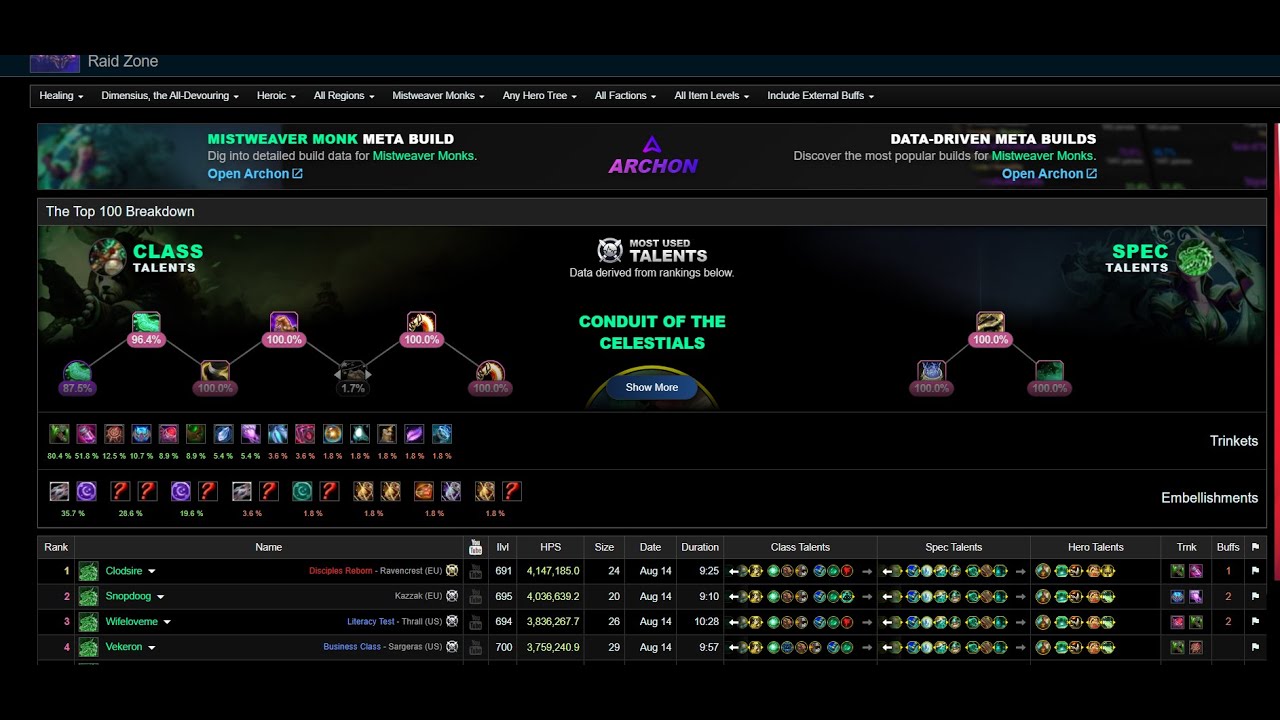Screen dimensions: 1280x720
Task: Click the trinket icon with 80.4 %
Action: click(x=59, y=434)
